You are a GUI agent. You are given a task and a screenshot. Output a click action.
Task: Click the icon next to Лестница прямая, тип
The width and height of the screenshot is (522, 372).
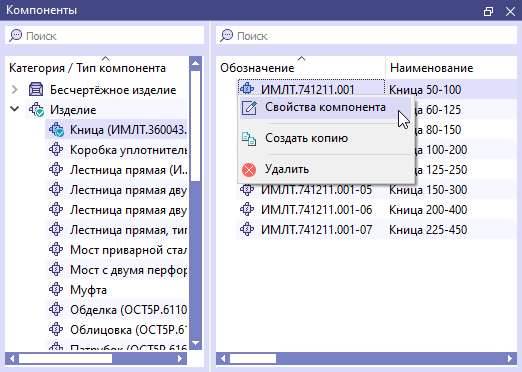tap(56, 229)
